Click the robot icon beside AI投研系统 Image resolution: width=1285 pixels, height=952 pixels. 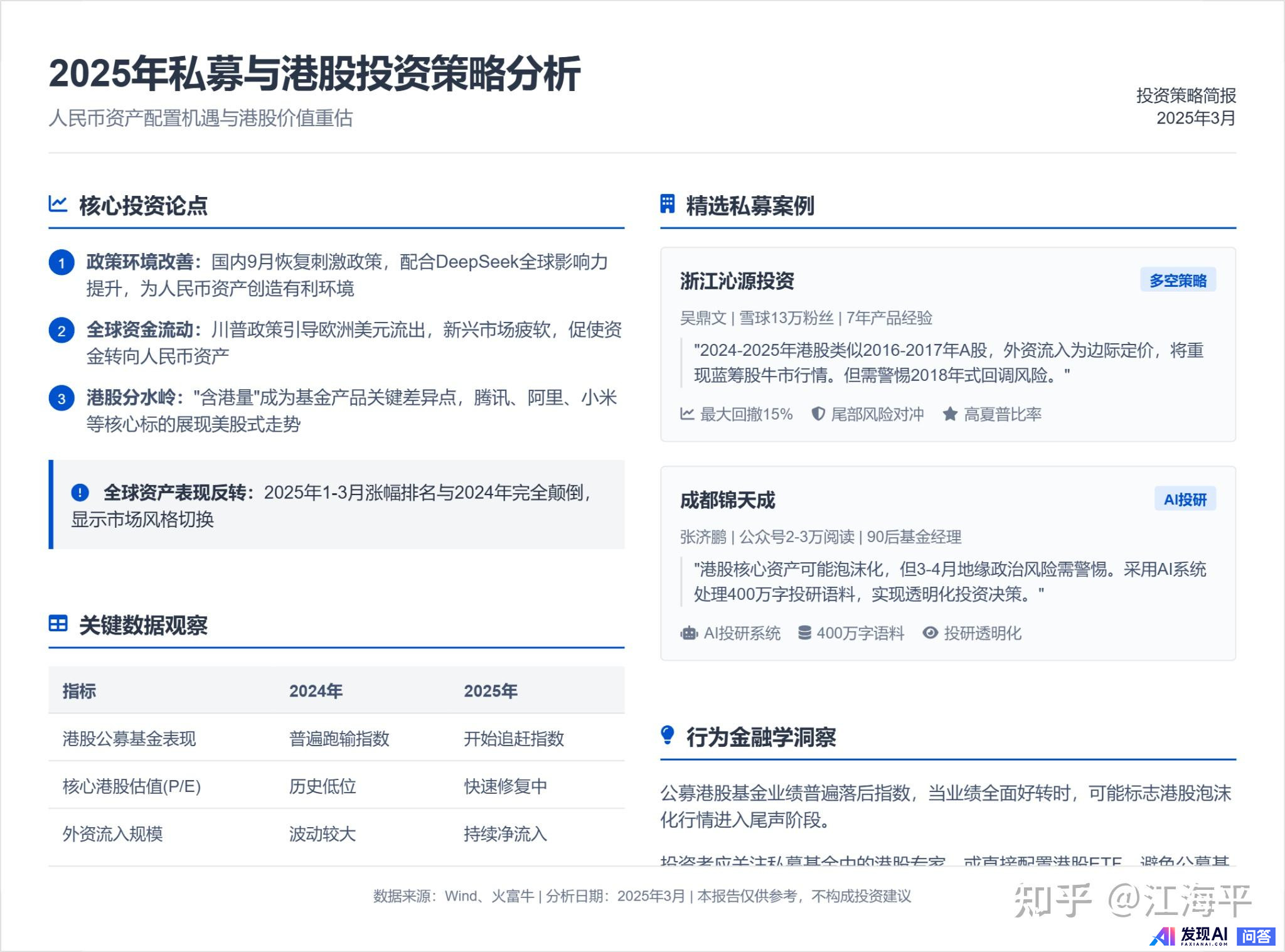[689, 633]
